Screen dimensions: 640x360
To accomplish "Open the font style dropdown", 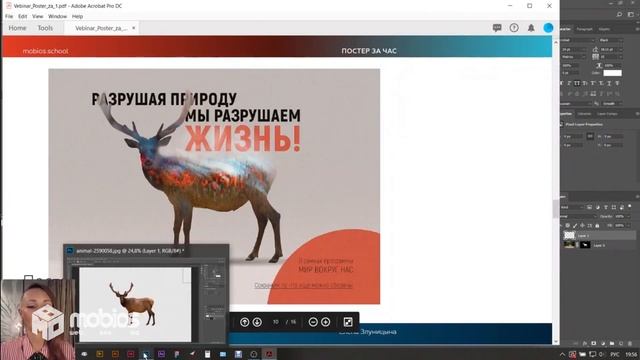I will 611,40.
